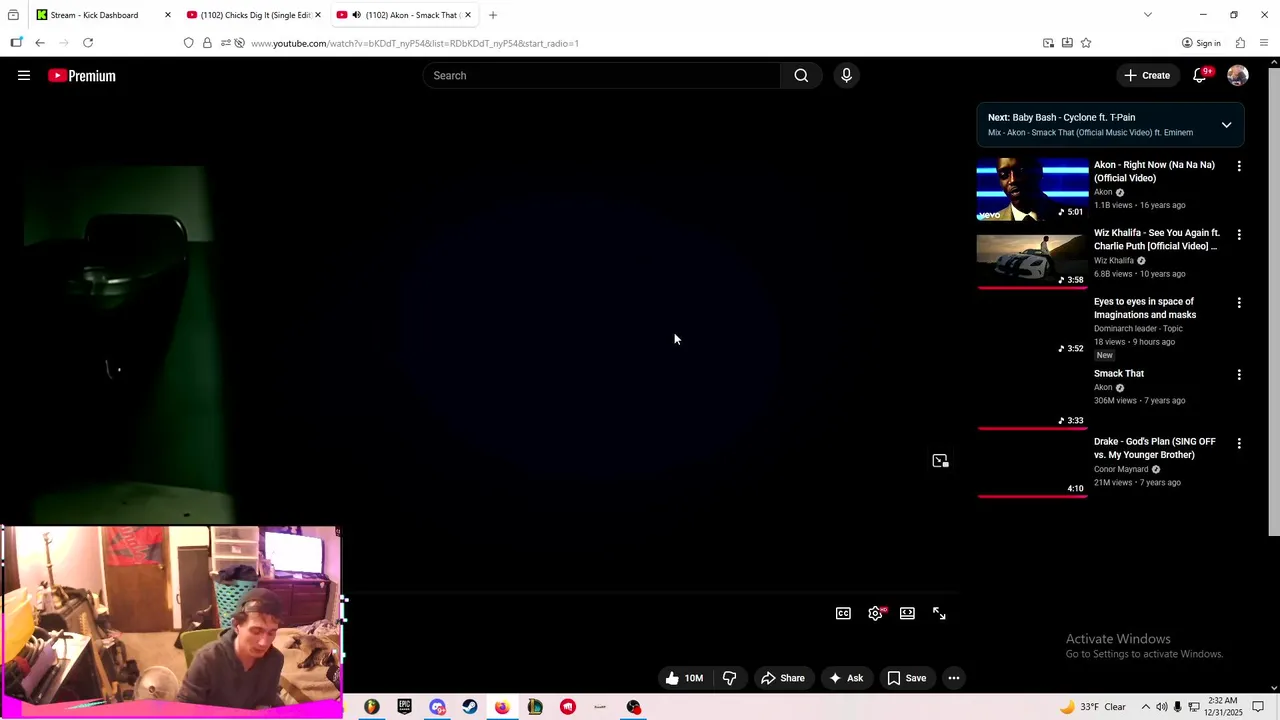
Task: Expand the Mix playlist panel chevron
Action: click(x=1226, y=125)
